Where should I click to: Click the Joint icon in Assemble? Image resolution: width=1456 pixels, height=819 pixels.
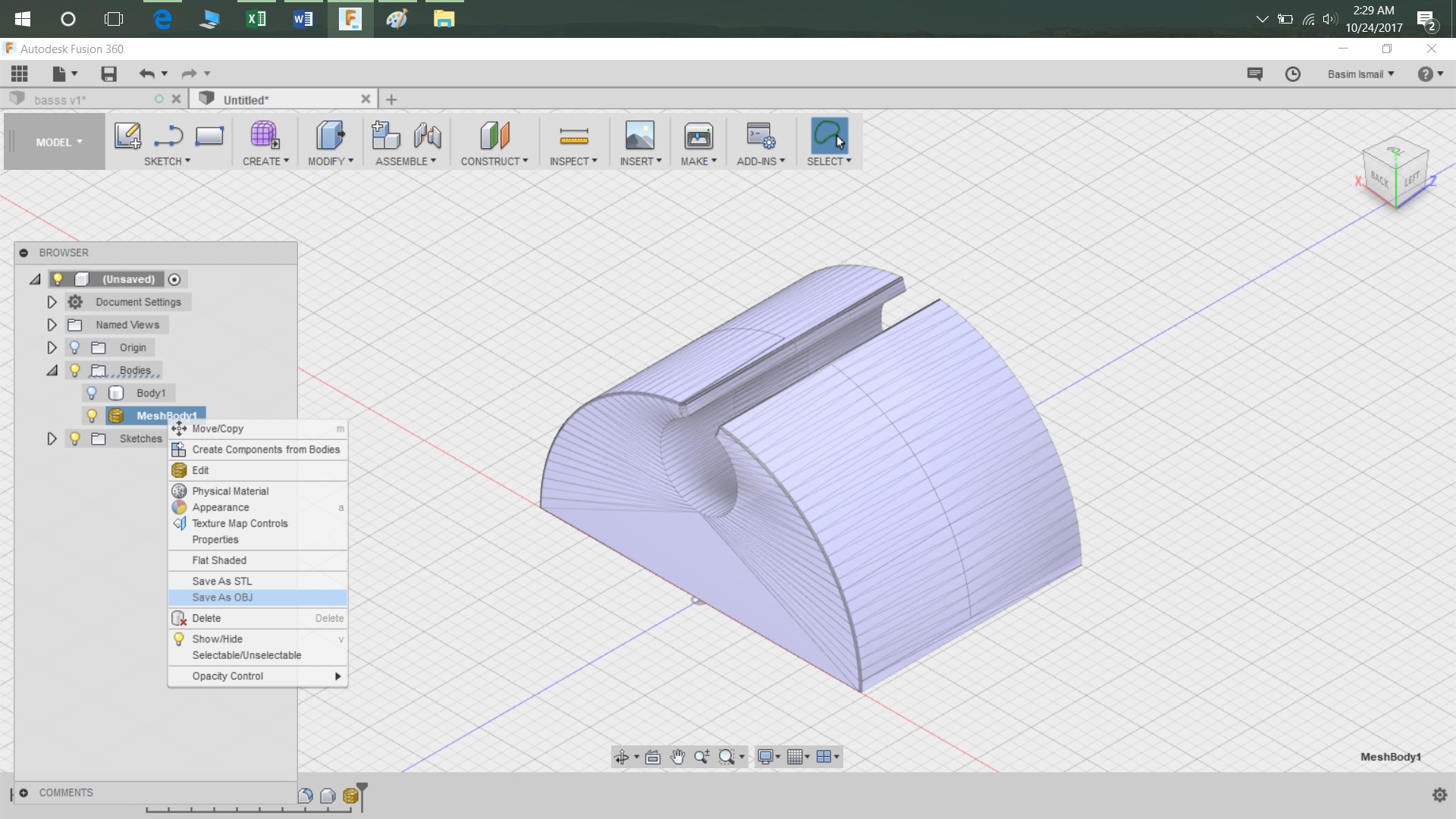(428, 136)
